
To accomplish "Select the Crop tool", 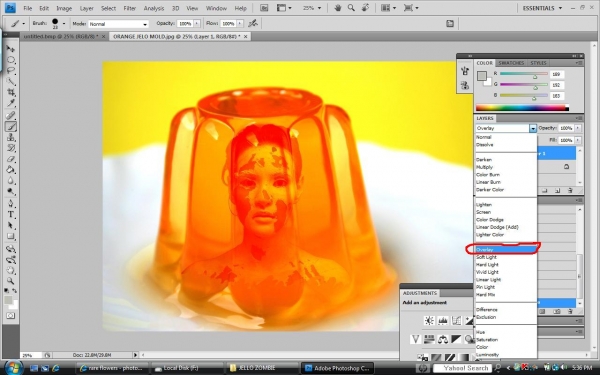I will pos(11,92).
